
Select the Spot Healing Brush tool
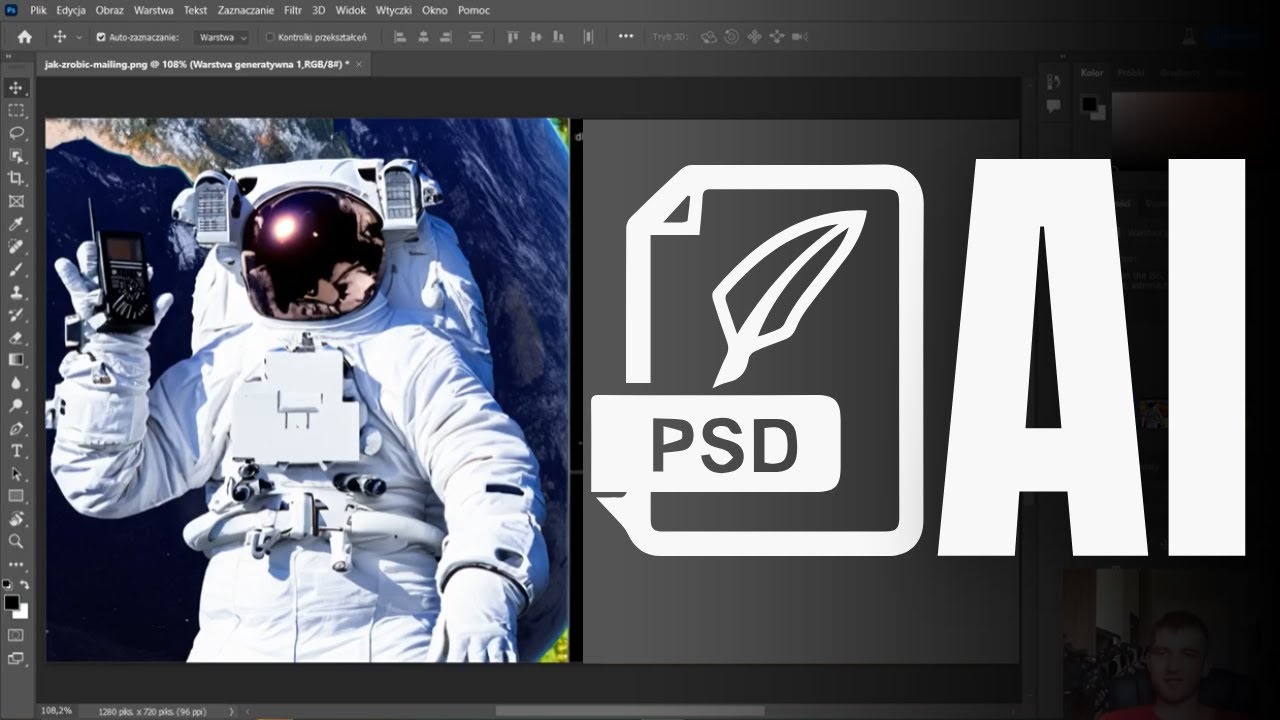click(x=16, y=246)
